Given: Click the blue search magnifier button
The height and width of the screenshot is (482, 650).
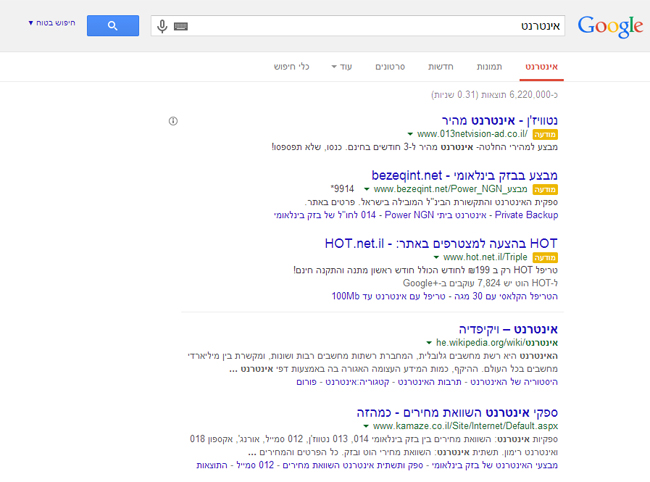Looking at the screenshot, I should pos(113,26).
